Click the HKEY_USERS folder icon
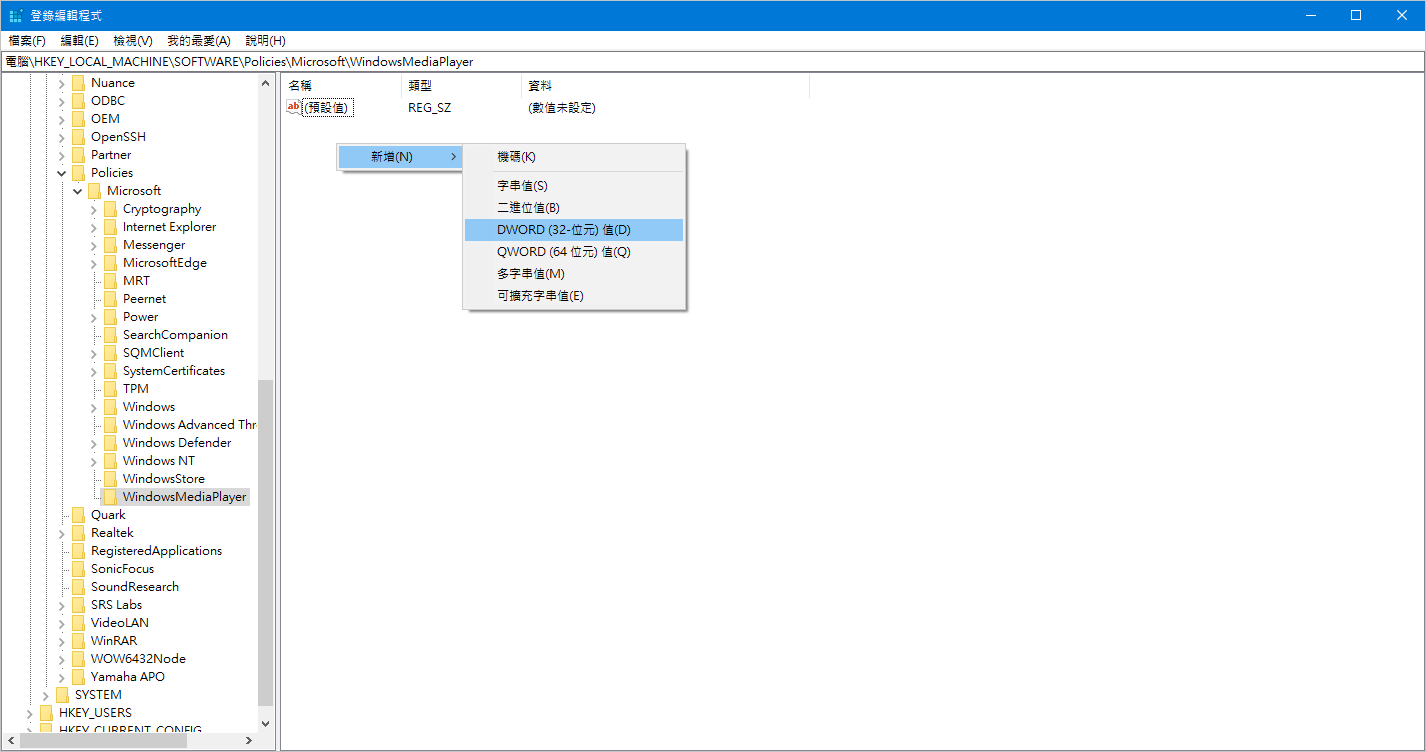The height and width of the screenshot is (752, 1426). [x=47, y=713]
